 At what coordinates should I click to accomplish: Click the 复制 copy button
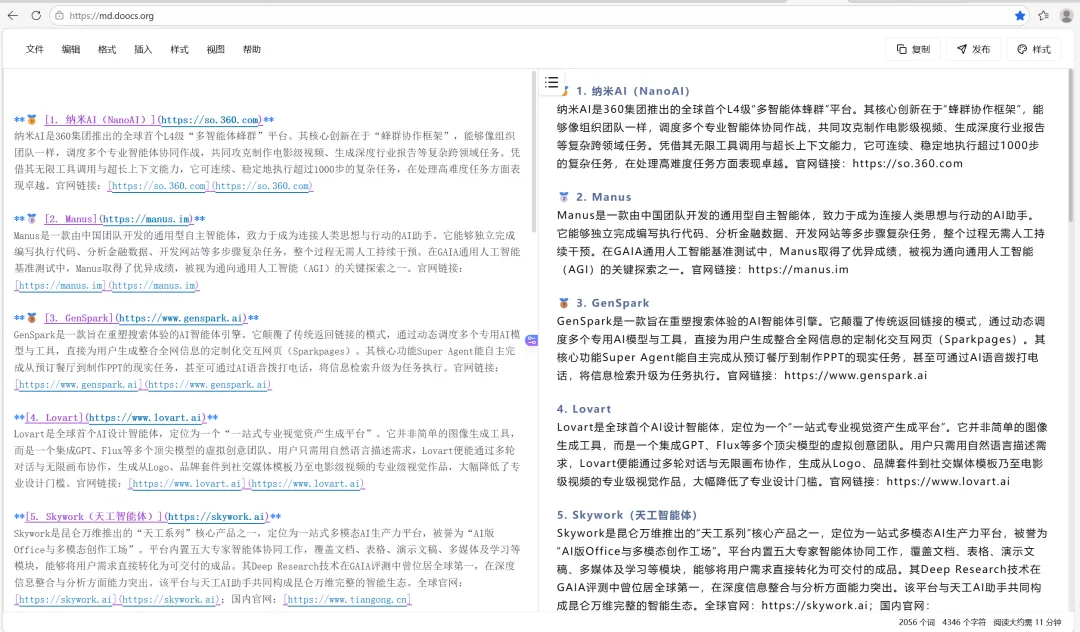pyautogui.click(x=913, y=49)
